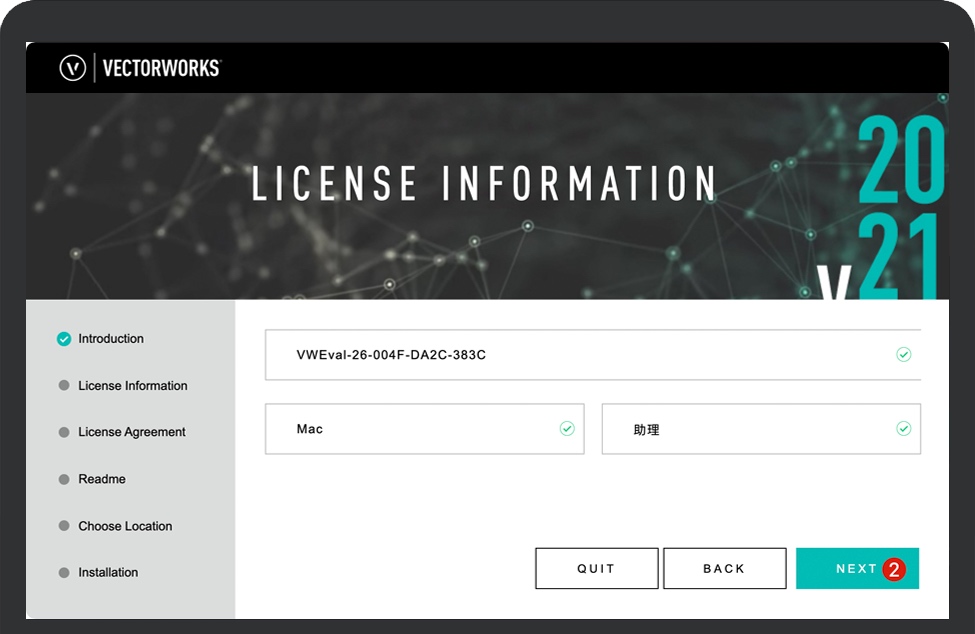Viewport: 975px width, 634px height.
Task: Click the Readme step bullet
Action: (64, 479)
